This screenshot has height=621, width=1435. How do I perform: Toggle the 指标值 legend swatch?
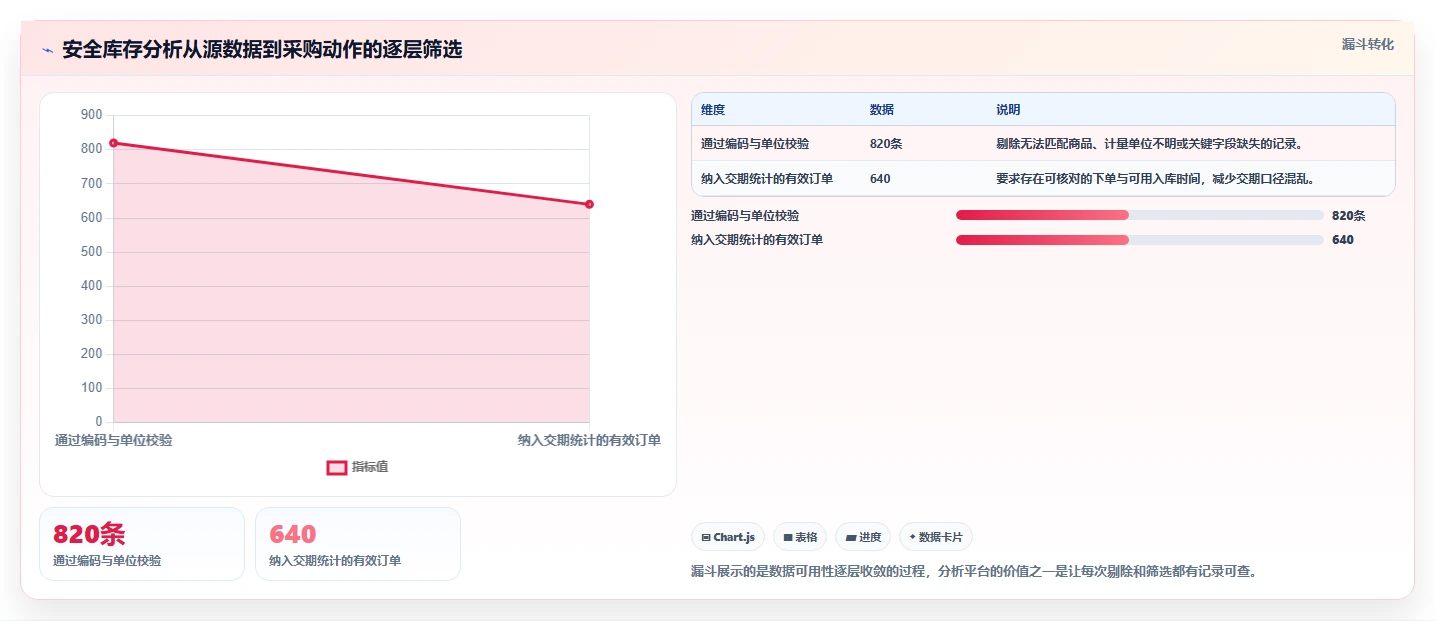[337, 467]
